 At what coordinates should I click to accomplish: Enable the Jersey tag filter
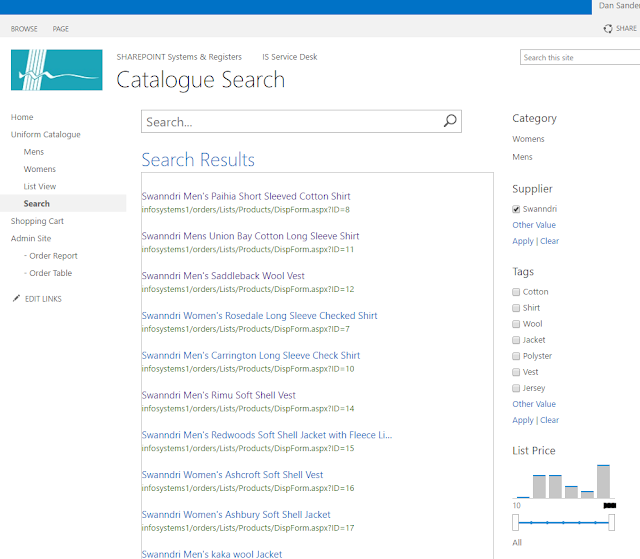(x=516, y=388)
